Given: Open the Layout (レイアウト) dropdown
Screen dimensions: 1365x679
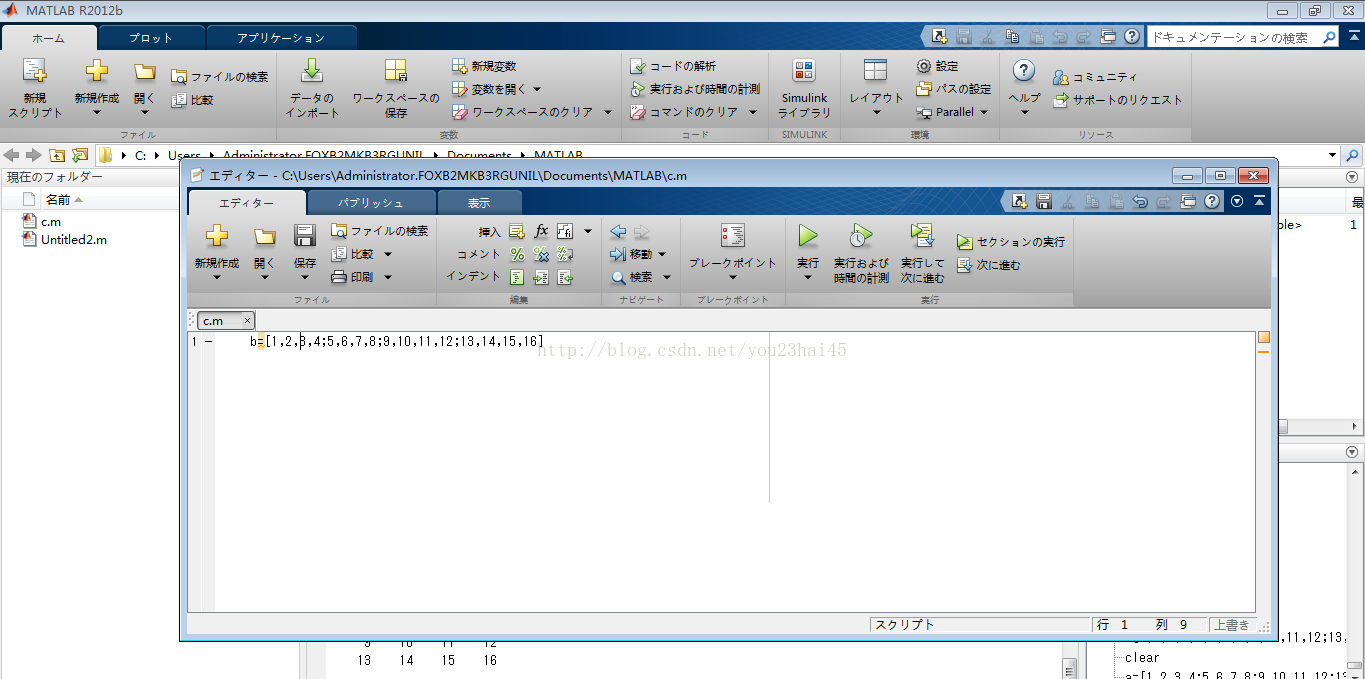Looking at the screenshot, I should 876,112.
